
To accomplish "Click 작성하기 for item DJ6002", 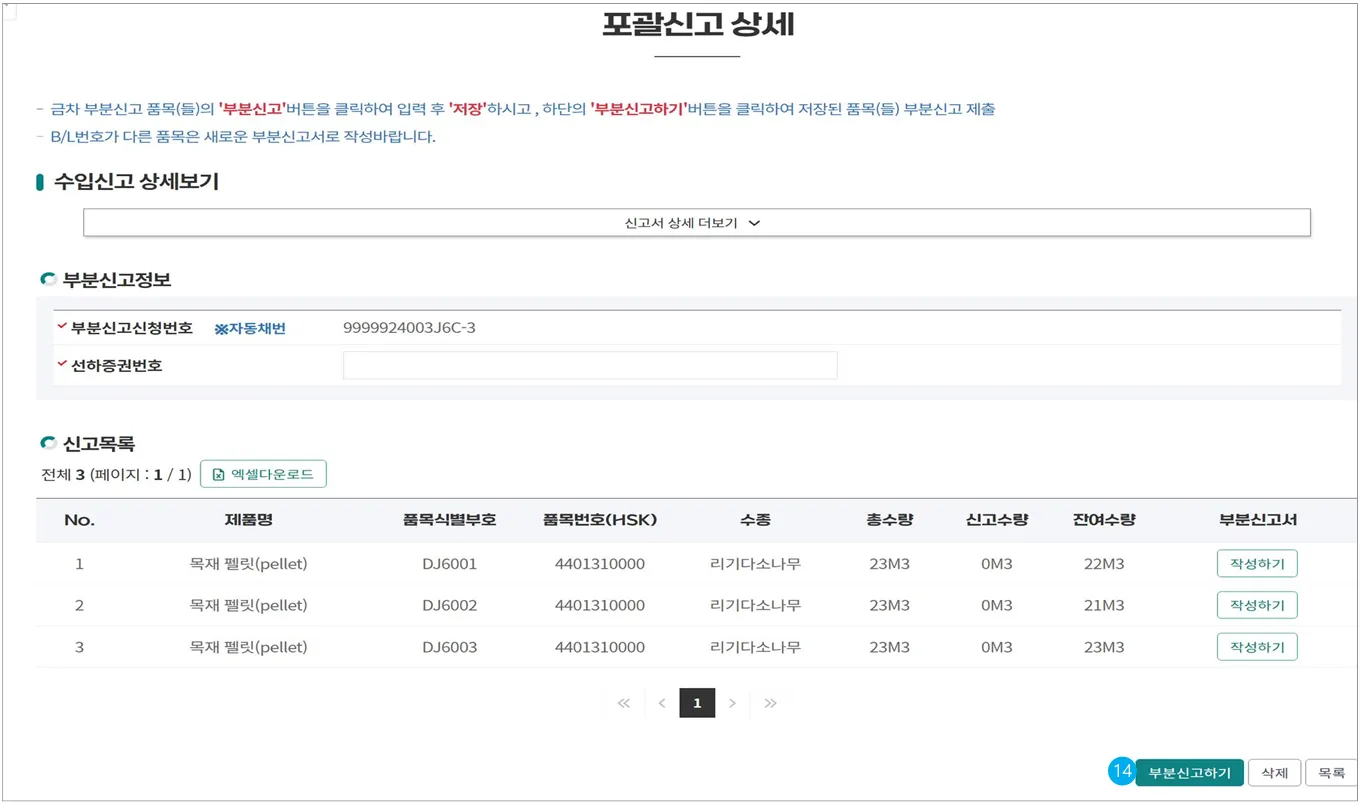I will 1256,606.
